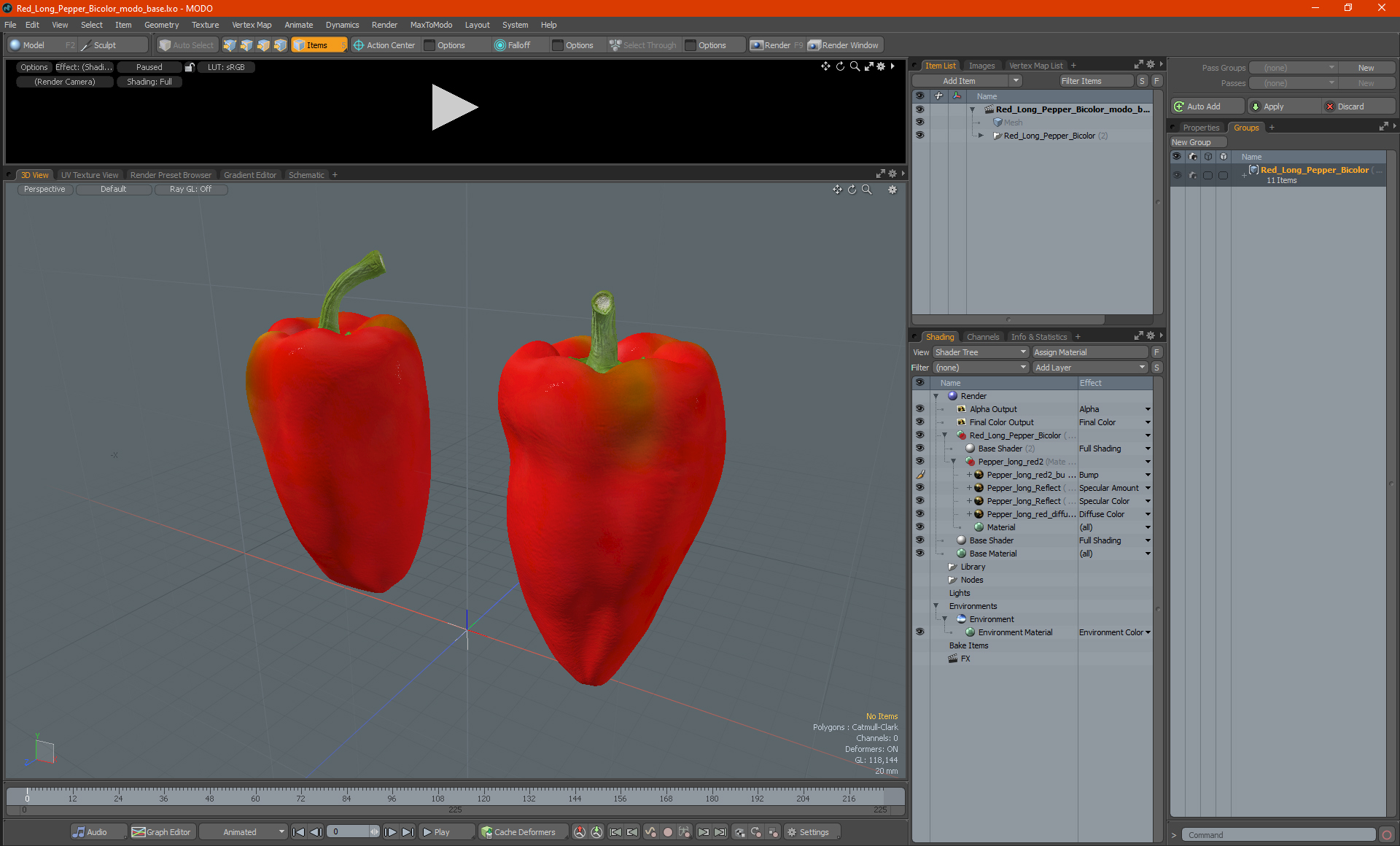Image resolution: width=1400 pixels, height=846 pixels.
Task: Toggle visibility of Alpha Output layer
Action: click(x=919, y=409)
